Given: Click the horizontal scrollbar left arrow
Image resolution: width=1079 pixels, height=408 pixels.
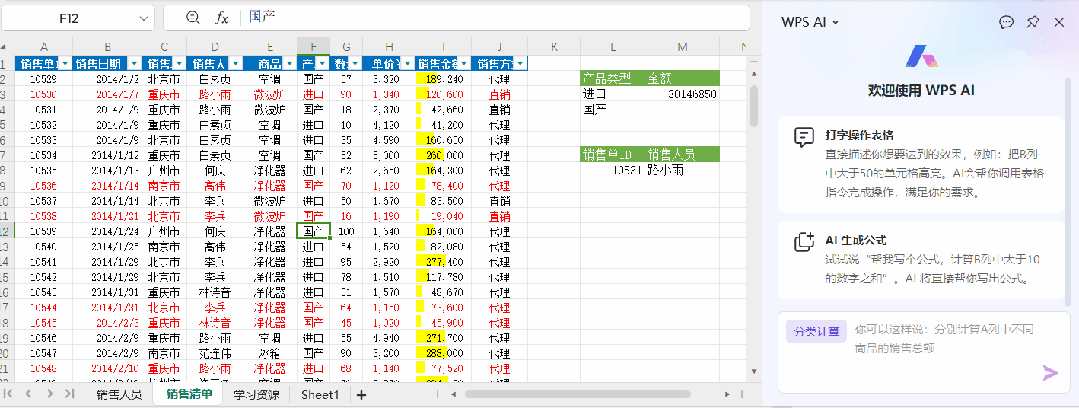Looking at the screenshot, I should pyautogui.click(x=453, y=395).
